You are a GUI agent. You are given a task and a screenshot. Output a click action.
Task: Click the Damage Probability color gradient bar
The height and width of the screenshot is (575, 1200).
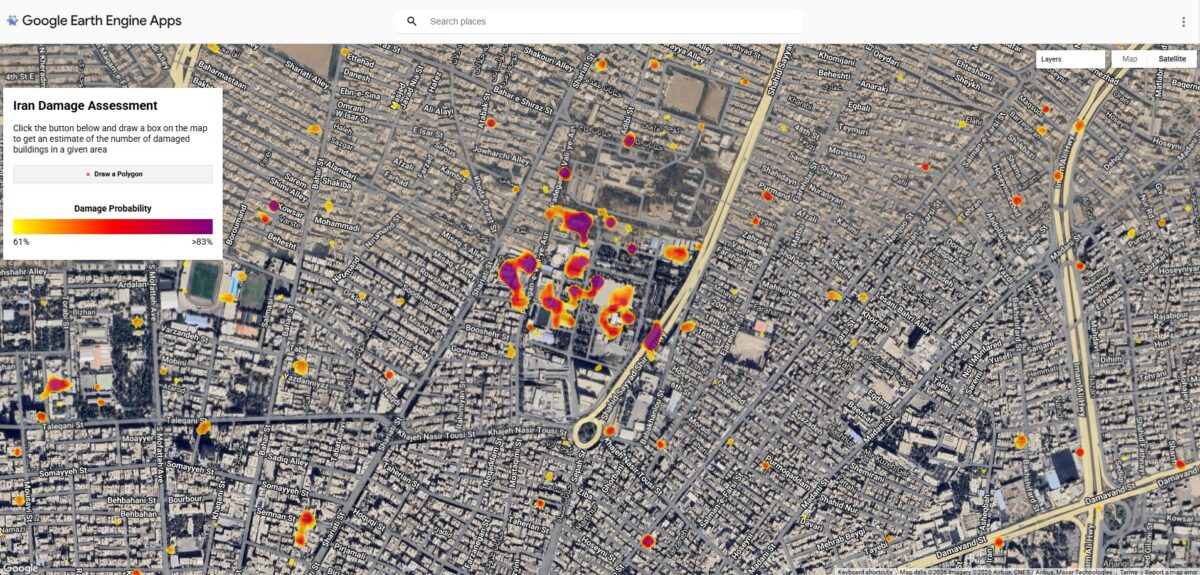pos(113,226)
